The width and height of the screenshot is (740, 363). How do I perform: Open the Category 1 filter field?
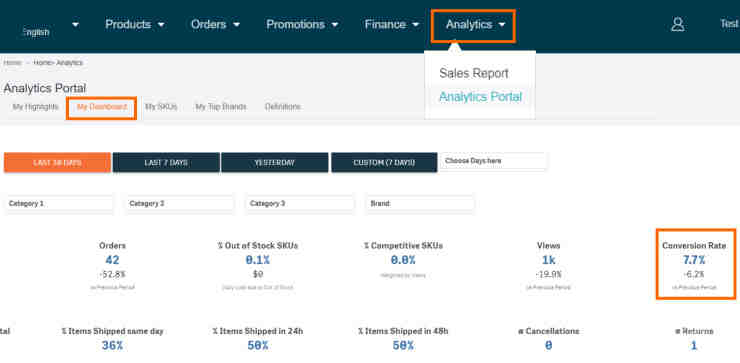(59, 204)
